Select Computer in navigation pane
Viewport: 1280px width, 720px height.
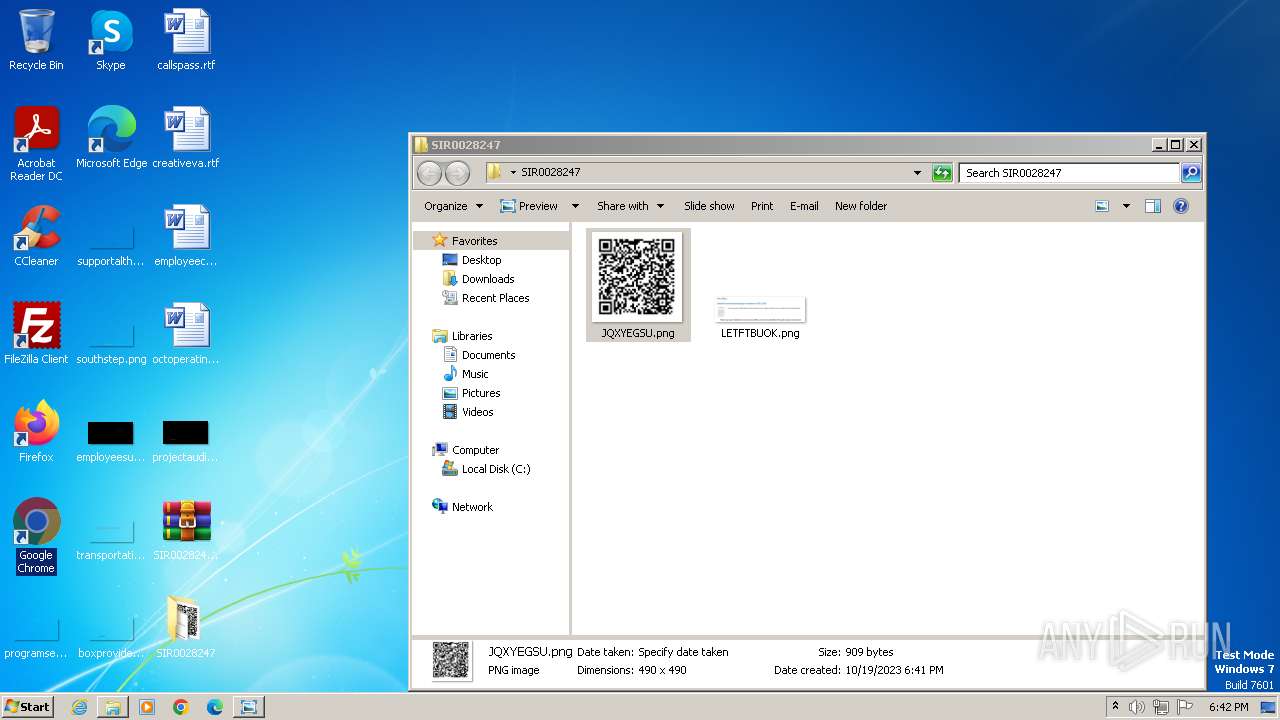coord(475,450)
